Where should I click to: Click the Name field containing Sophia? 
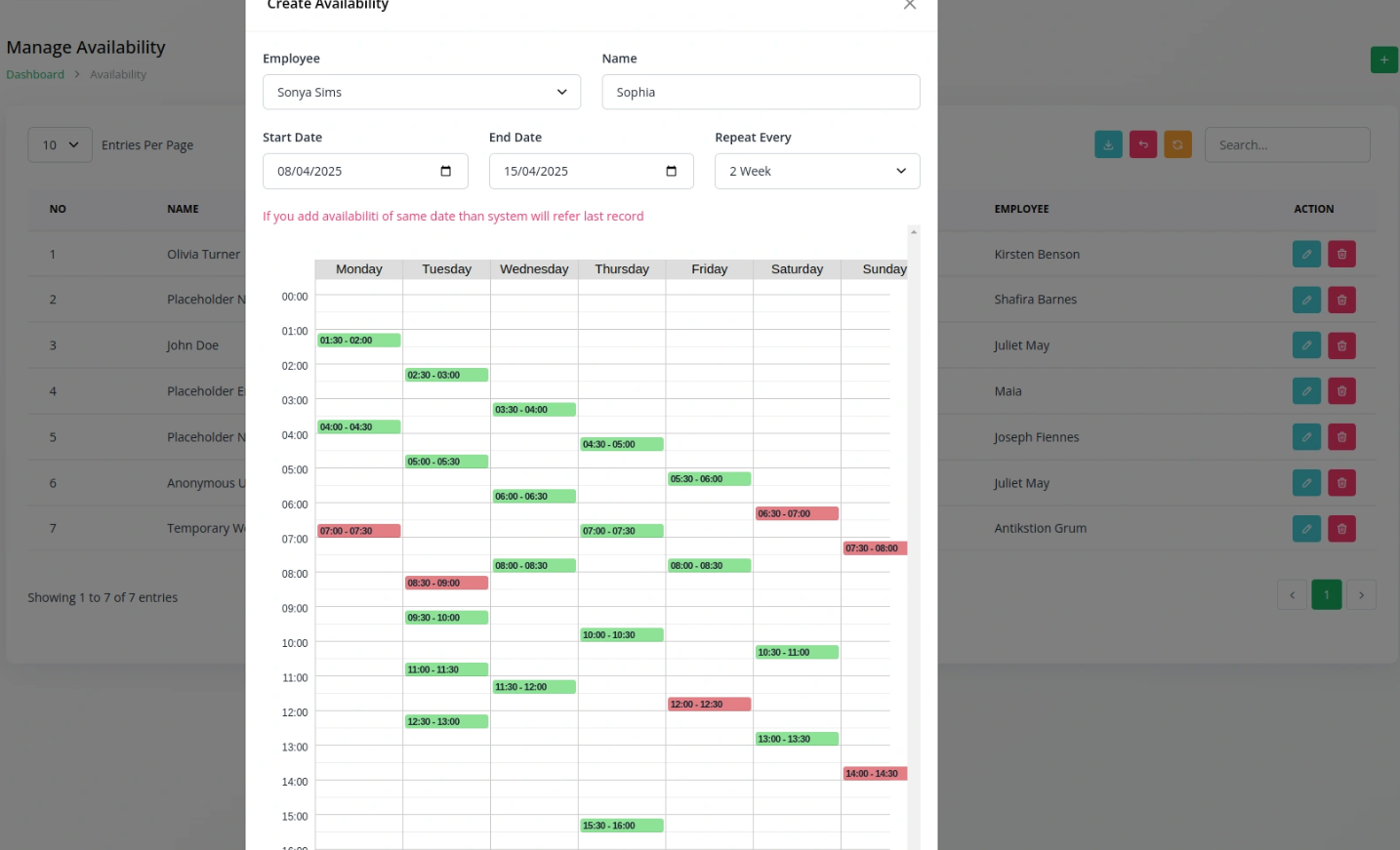pyautogui.click(x=761, y=92)
